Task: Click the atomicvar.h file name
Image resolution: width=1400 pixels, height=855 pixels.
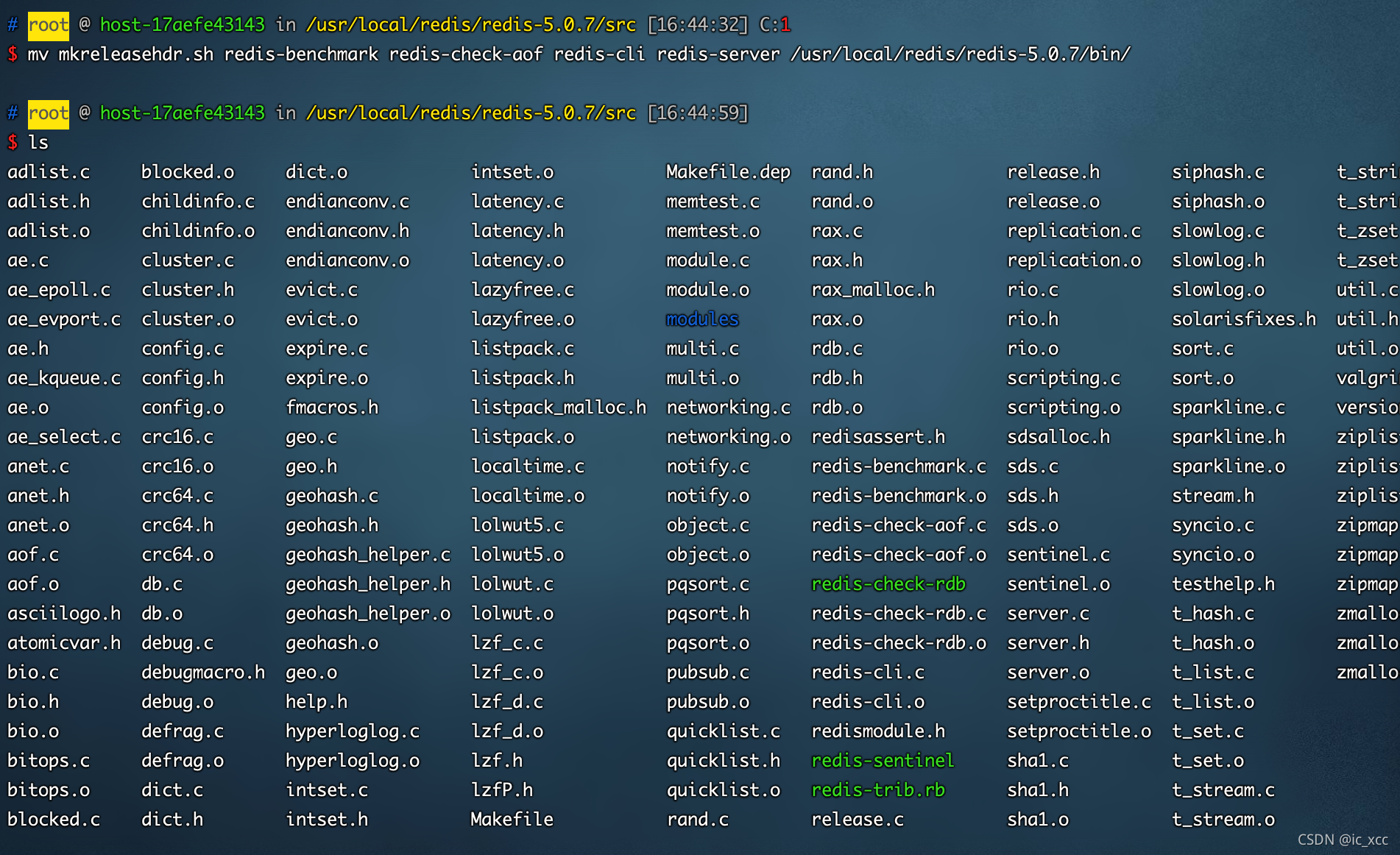Action: pos(64,643)
